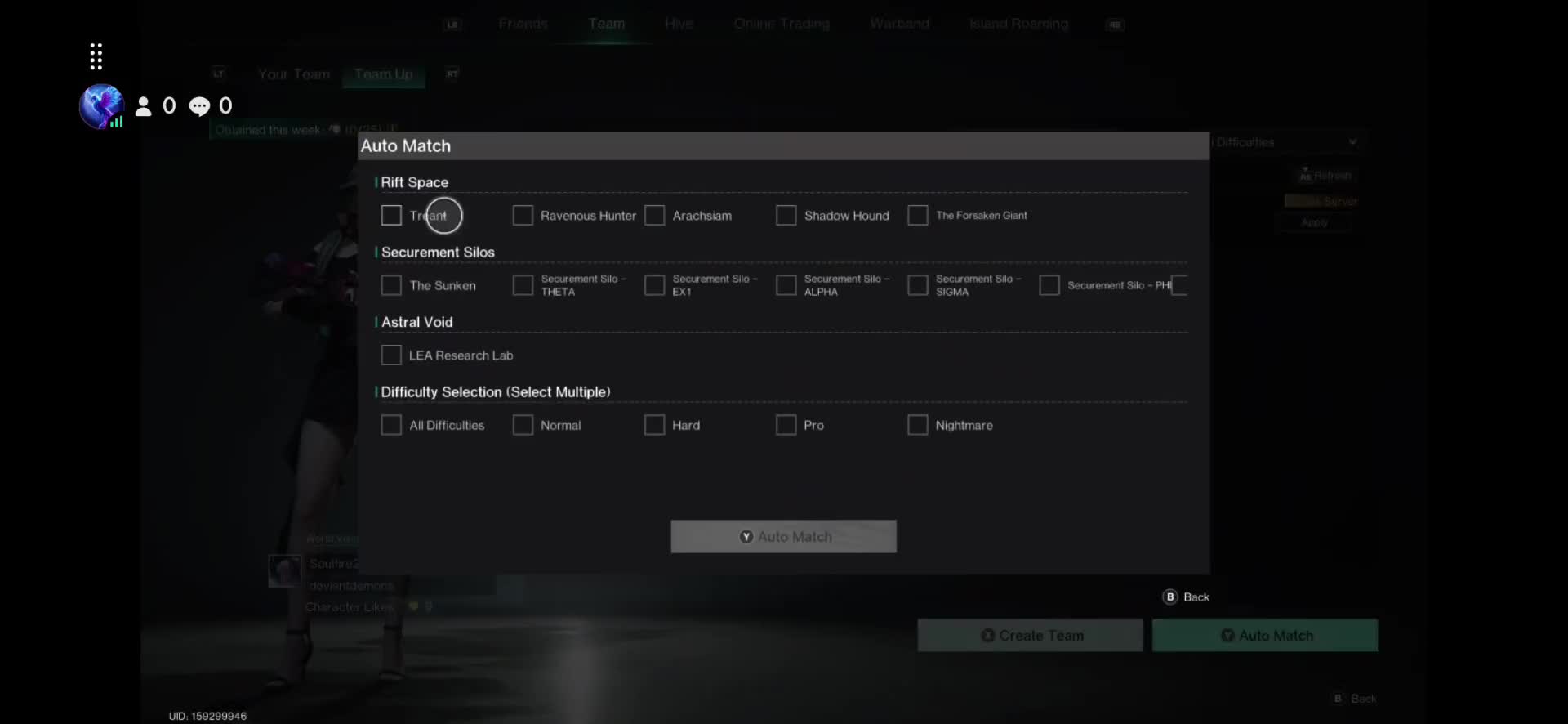1568x724 pixels.
Task: Go to the Hive tab
Action: pos(679,24)
